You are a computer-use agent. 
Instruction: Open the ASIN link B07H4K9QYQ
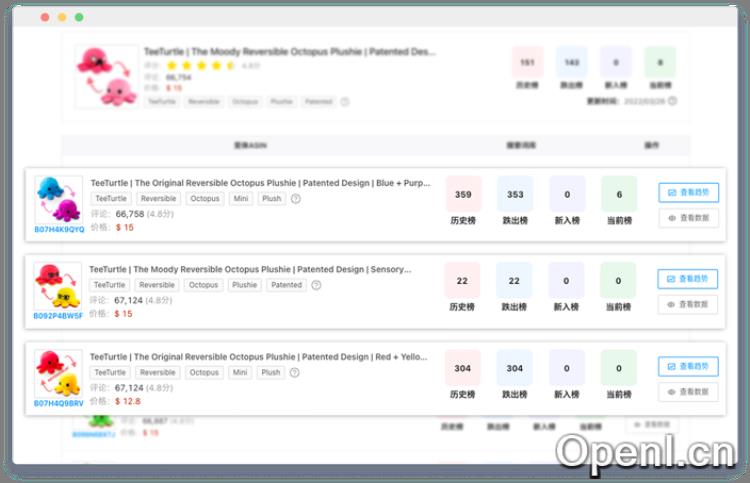tap(59, 229)
